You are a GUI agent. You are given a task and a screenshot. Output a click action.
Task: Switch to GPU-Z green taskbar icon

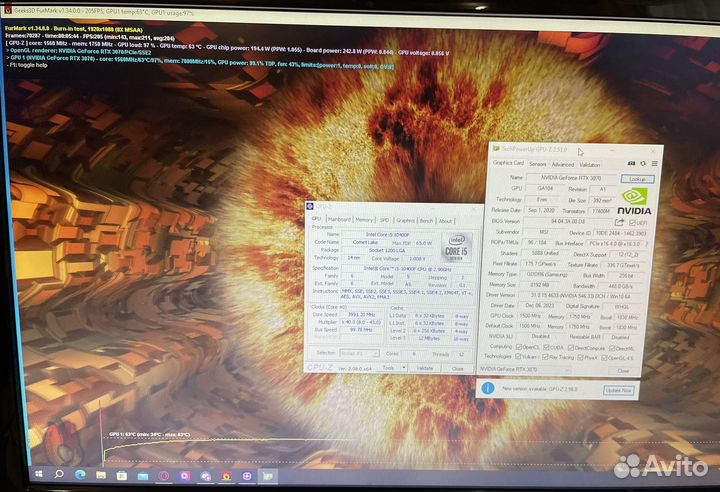(268, 476)
